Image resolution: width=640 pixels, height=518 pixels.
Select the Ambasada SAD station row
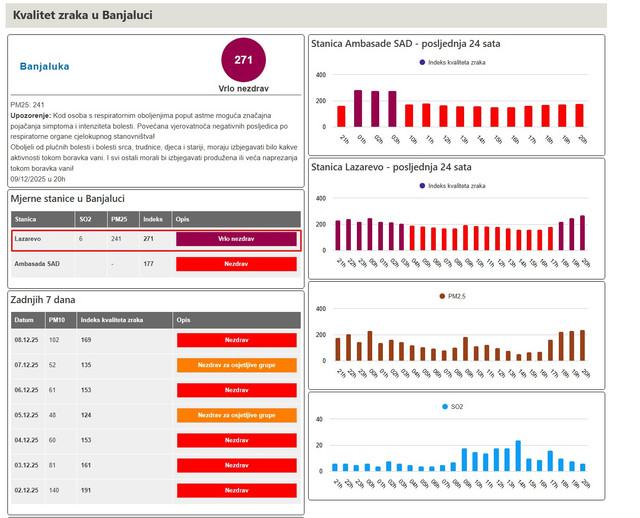156,264
